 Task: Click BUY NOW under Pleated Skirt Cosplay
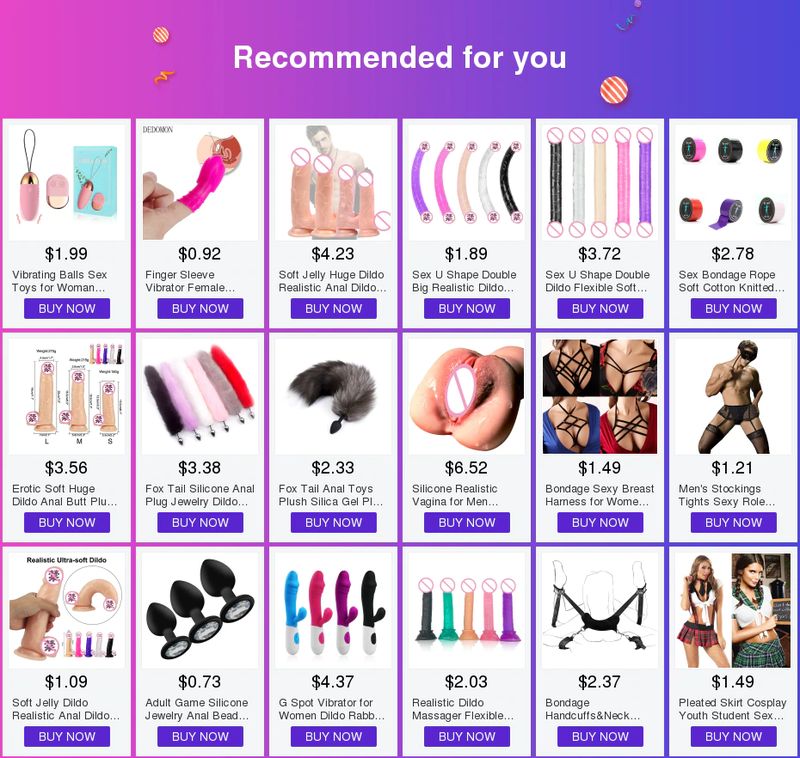pos(733,736)
